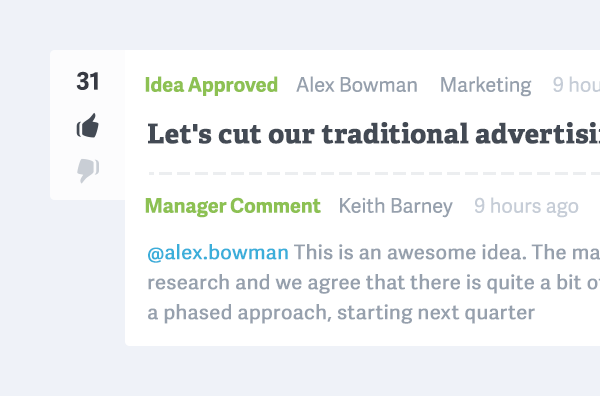Click the comment's 9 hours ago timestamp
Screen dimensions: 600x396
526,206
